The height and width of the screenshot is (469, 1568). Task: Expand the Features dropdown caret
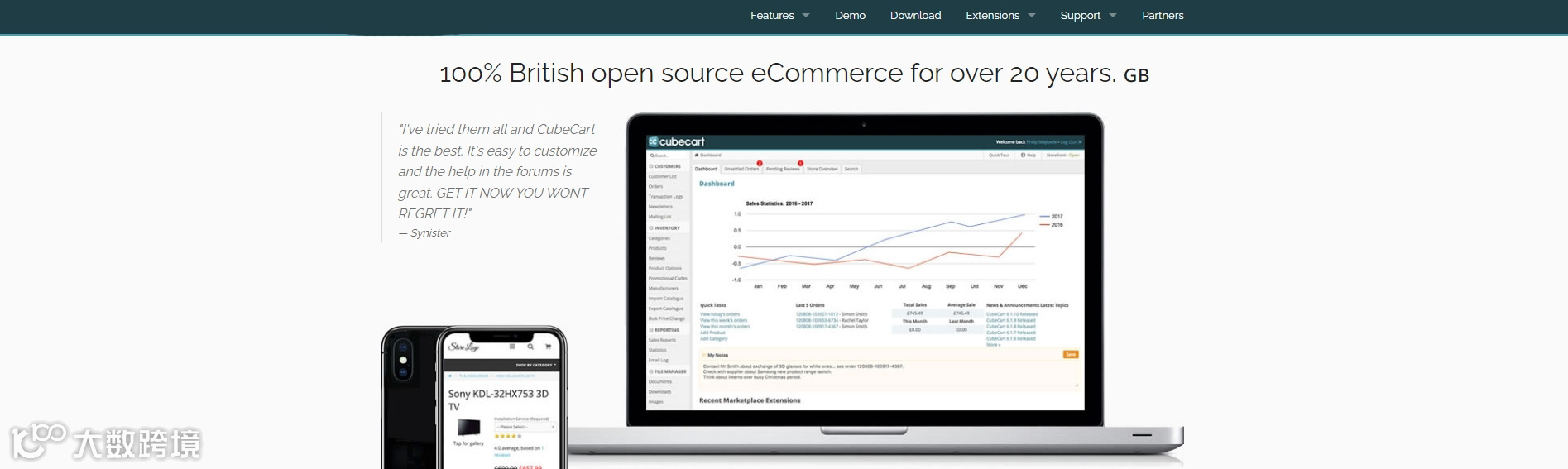[806, 16]
